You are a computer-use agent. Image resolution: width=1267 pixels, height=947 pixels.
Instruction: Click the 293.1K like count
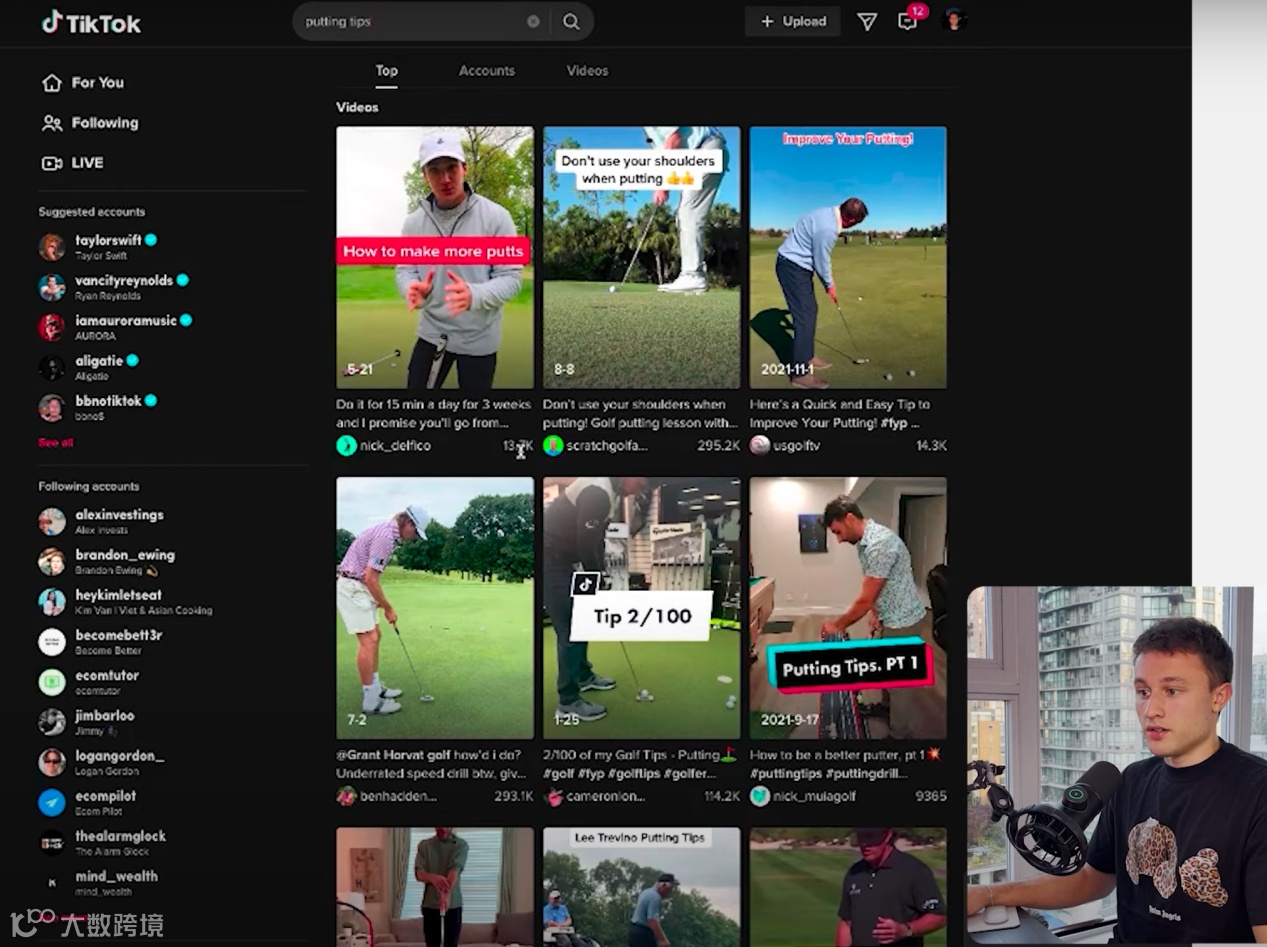[x=513, y=796]
